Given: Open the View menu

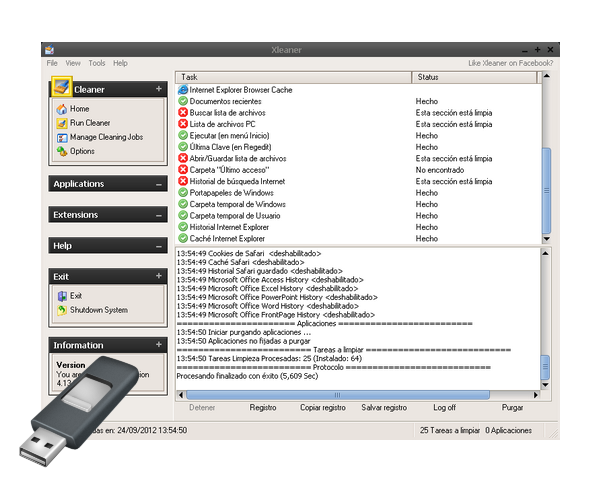Looking at the screenshot, I should click(73, 63).
